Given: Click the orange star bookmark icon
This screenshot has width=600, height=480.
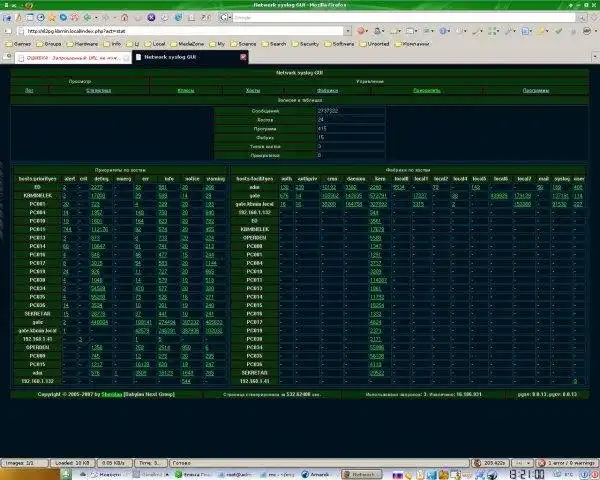Looking at the screenshot, I should 52,18.
